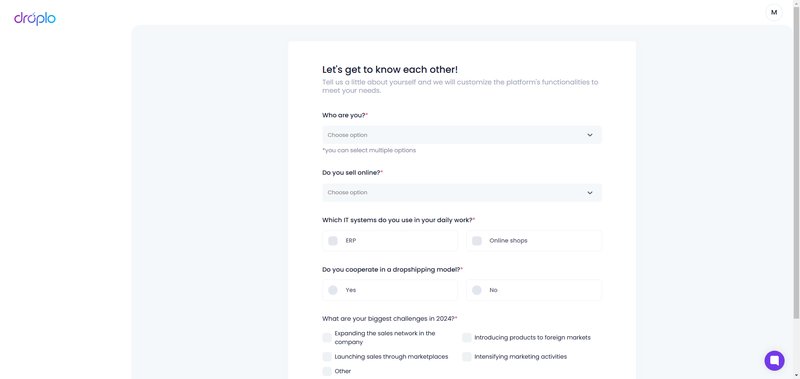Check the Online shops checkbox

tap(477, 241)
